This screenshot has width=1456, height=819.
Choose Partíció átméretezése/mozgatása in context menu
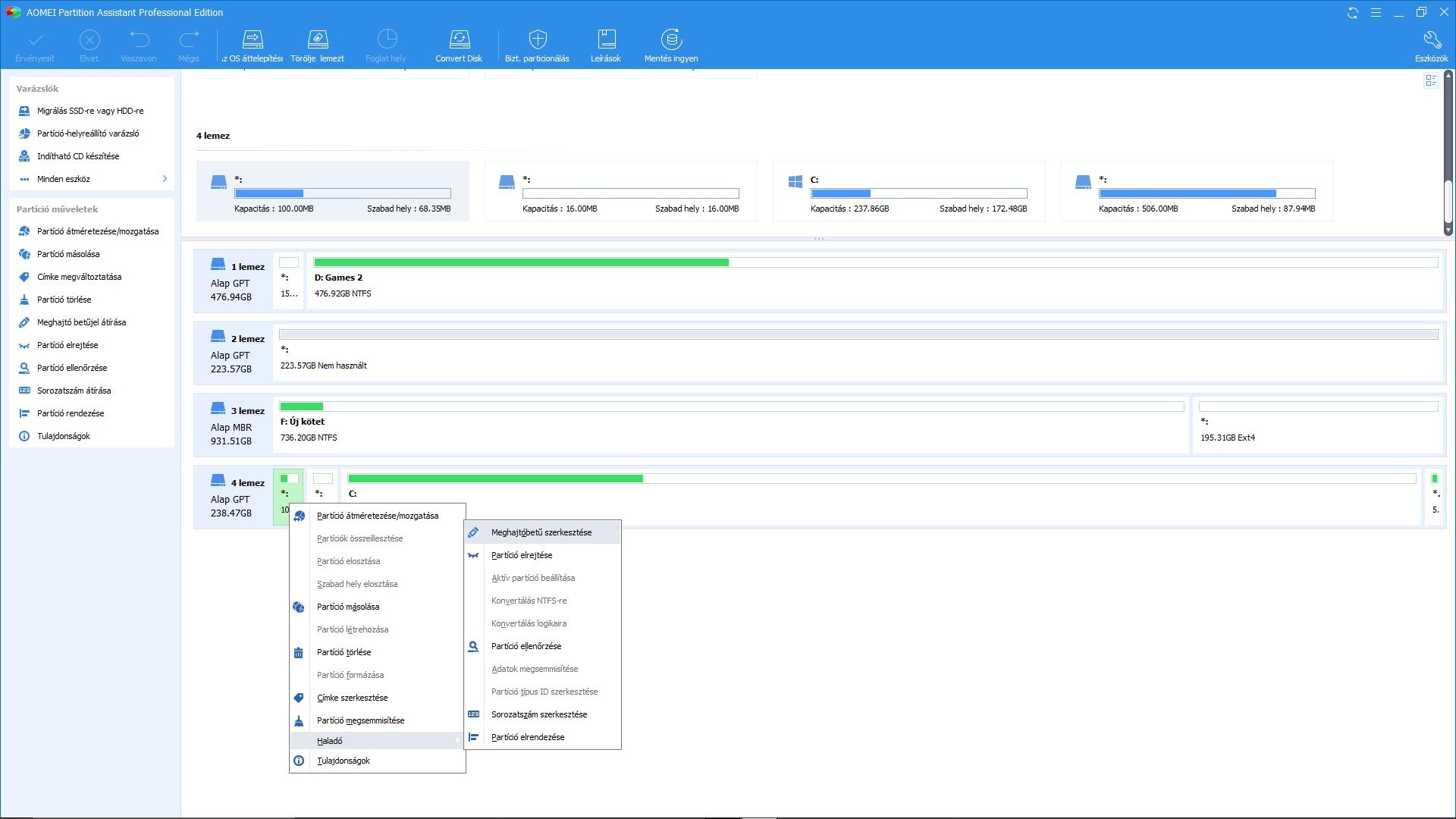(378, 516)
